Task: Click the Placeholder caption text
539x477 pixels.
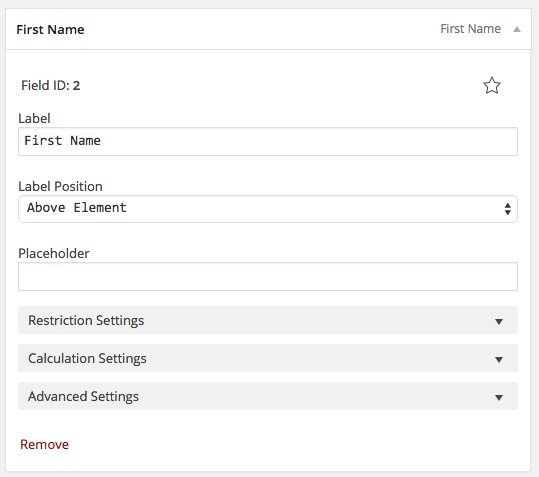Action: [x=54, y=254]
